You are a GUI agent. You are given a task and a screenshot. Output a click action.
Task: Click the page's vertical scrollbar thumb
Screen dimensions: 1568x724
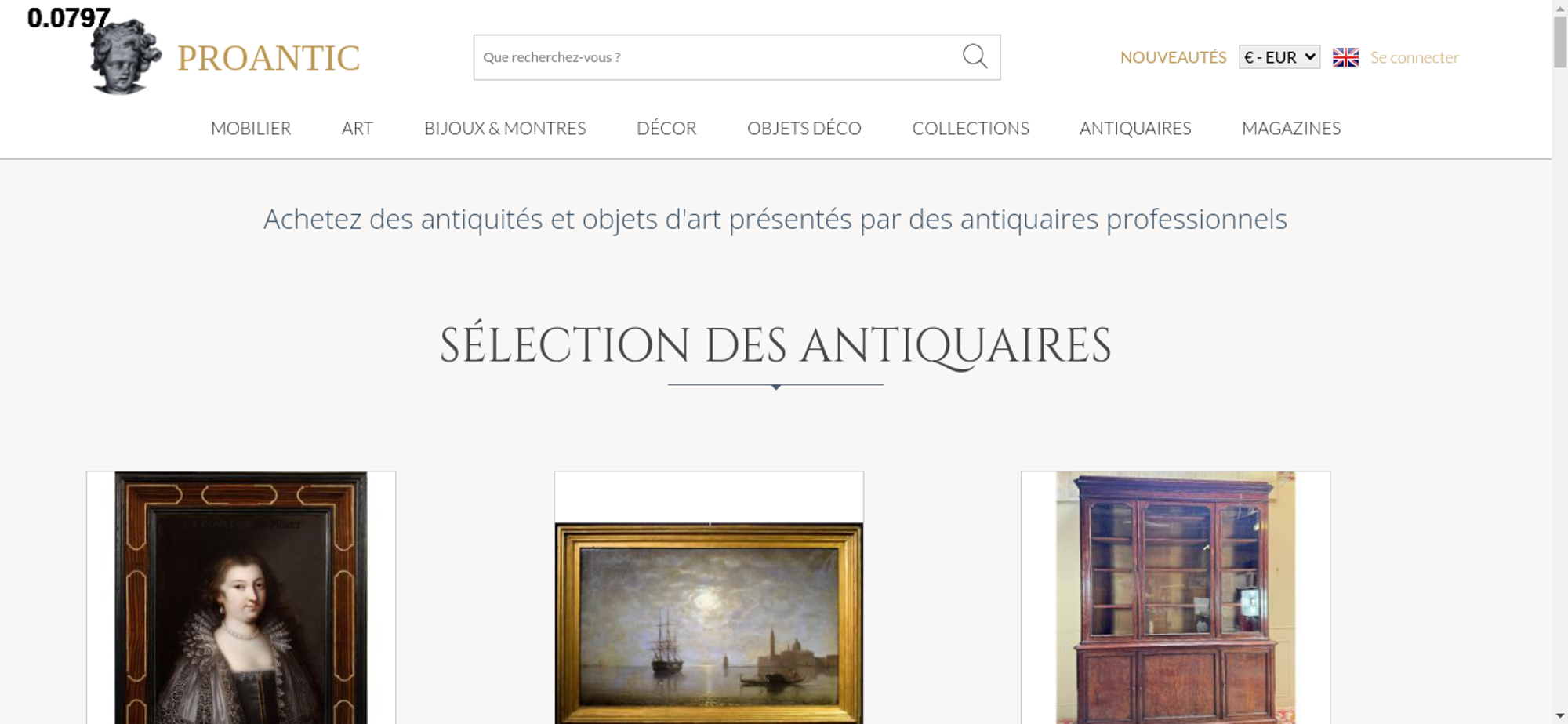coord(1560,42)
